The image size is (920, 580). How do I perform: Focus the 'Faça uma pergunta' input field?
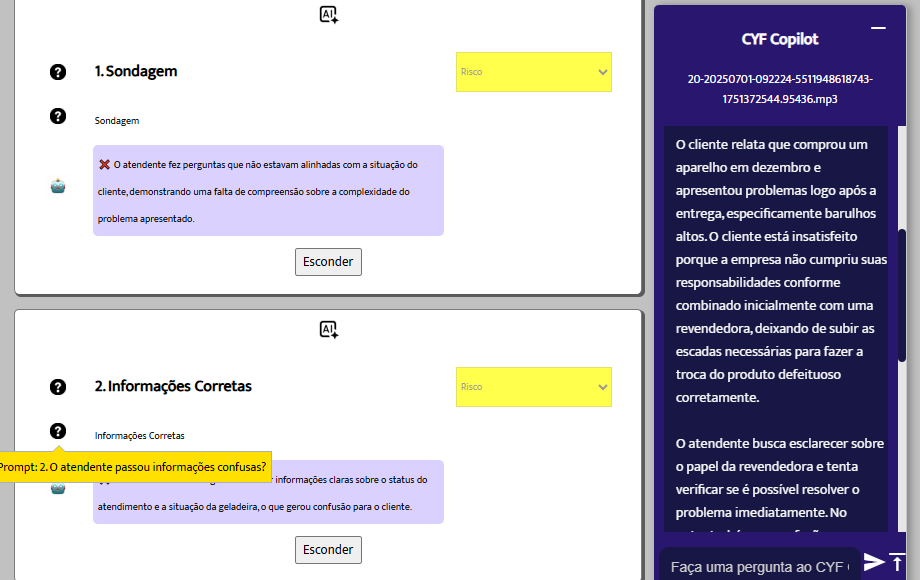(757, 566)
